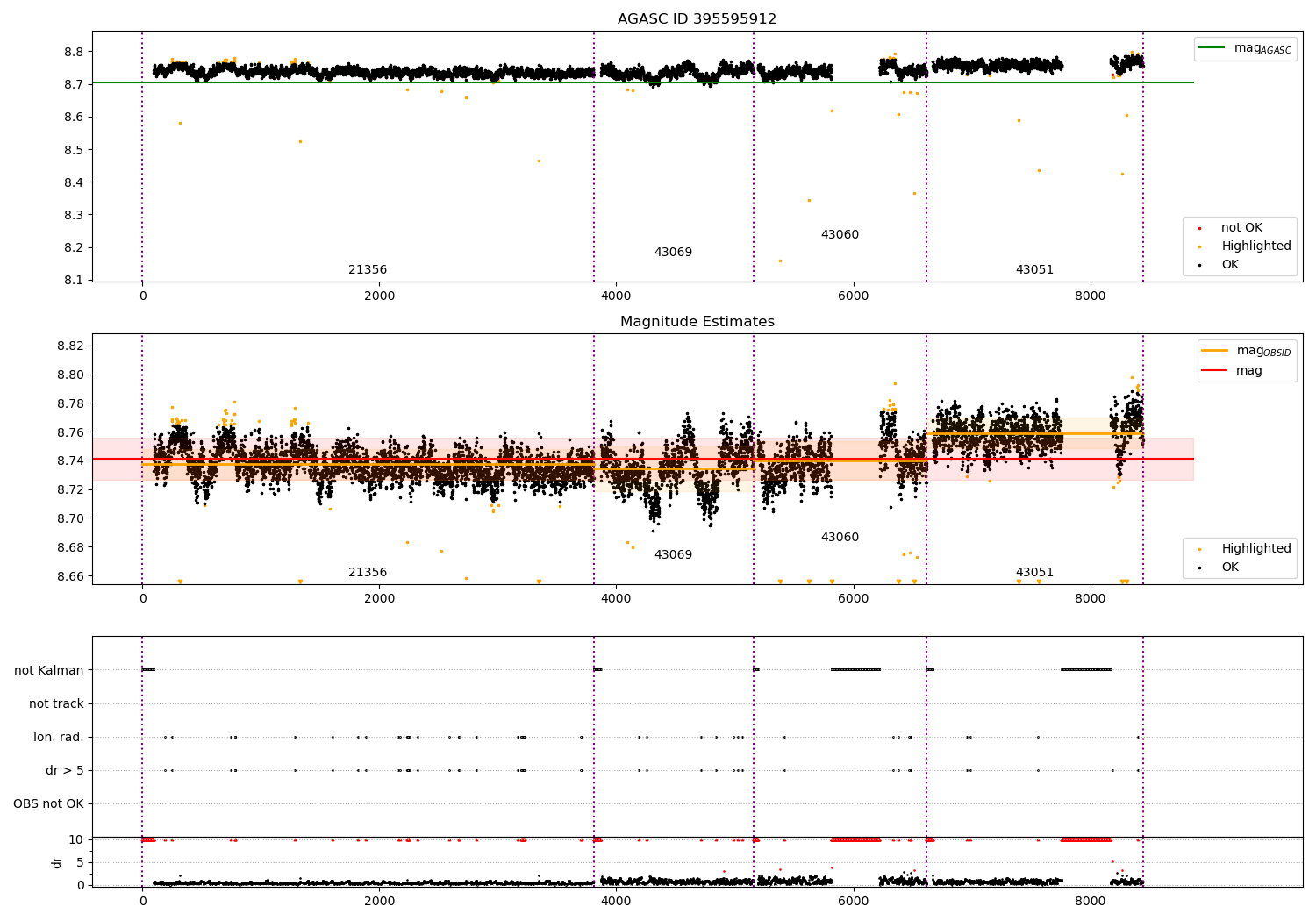
Task: Select the '8.82' y-axis tick label
Action: 70,346
